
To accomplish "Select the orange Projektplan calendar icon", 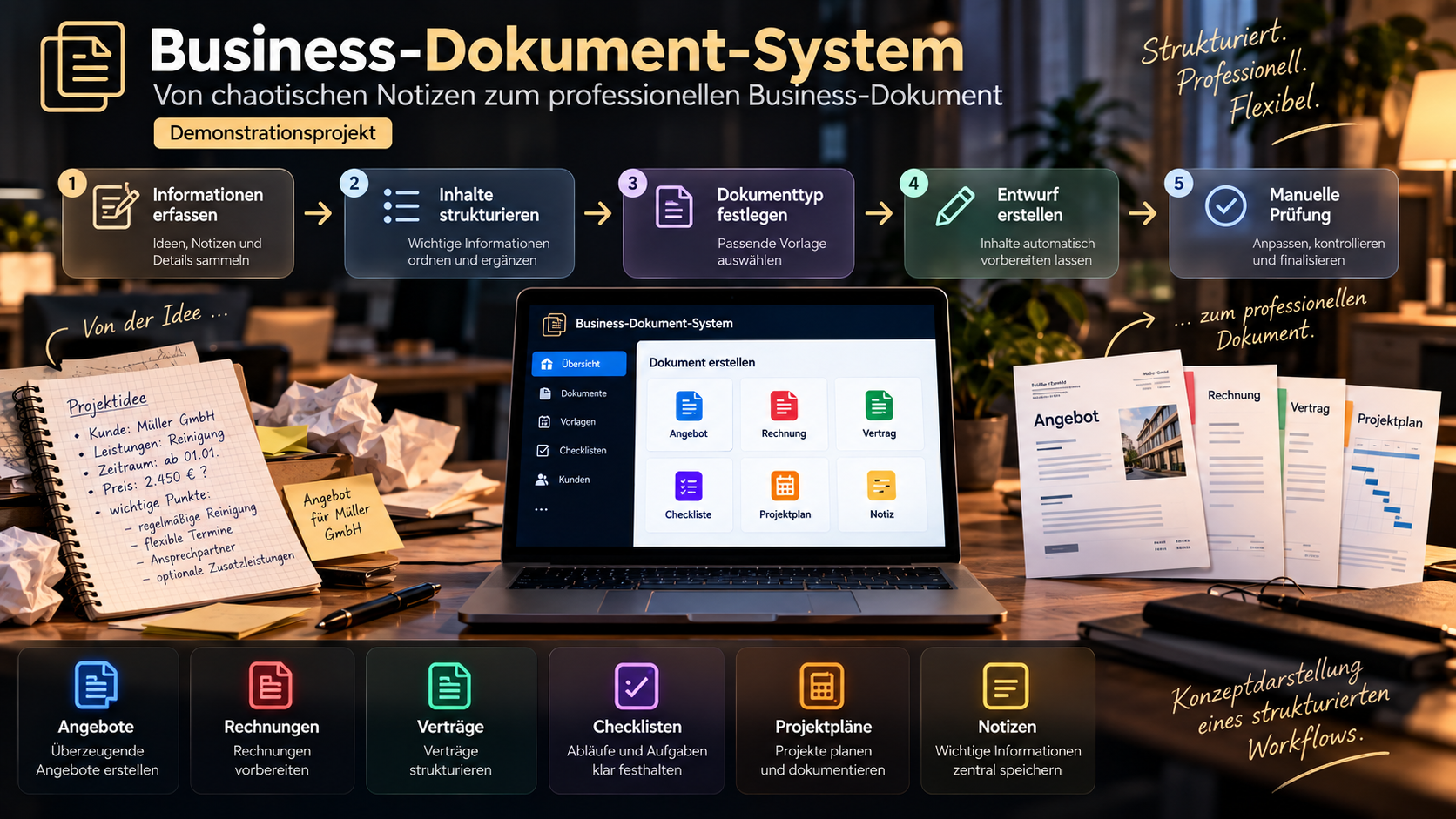I will pyautogui.click(x=785, y=487).
